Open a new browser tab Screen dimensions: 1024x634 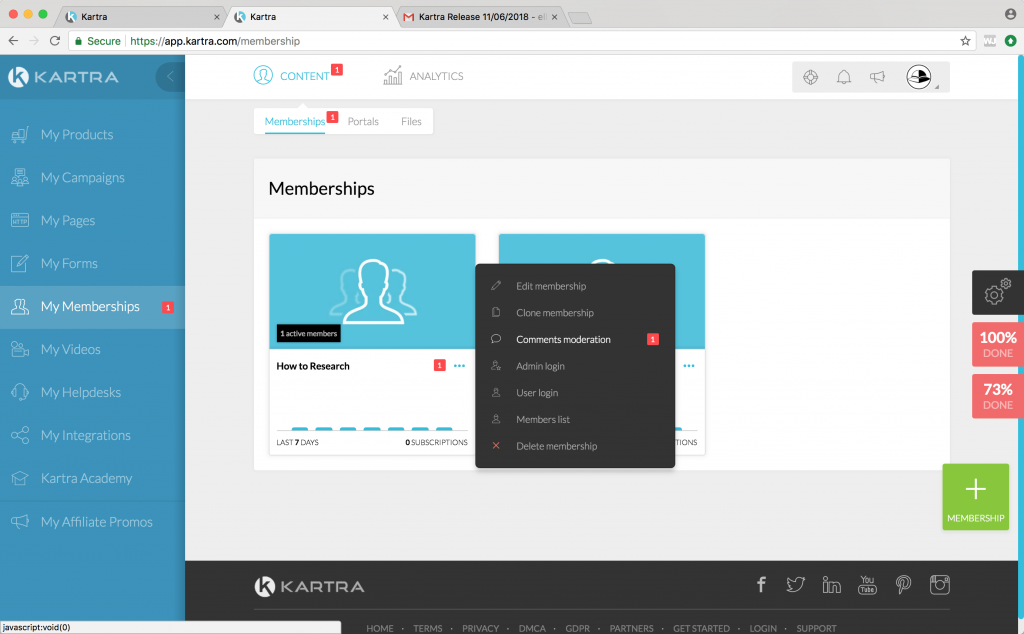tap(580, 18)
